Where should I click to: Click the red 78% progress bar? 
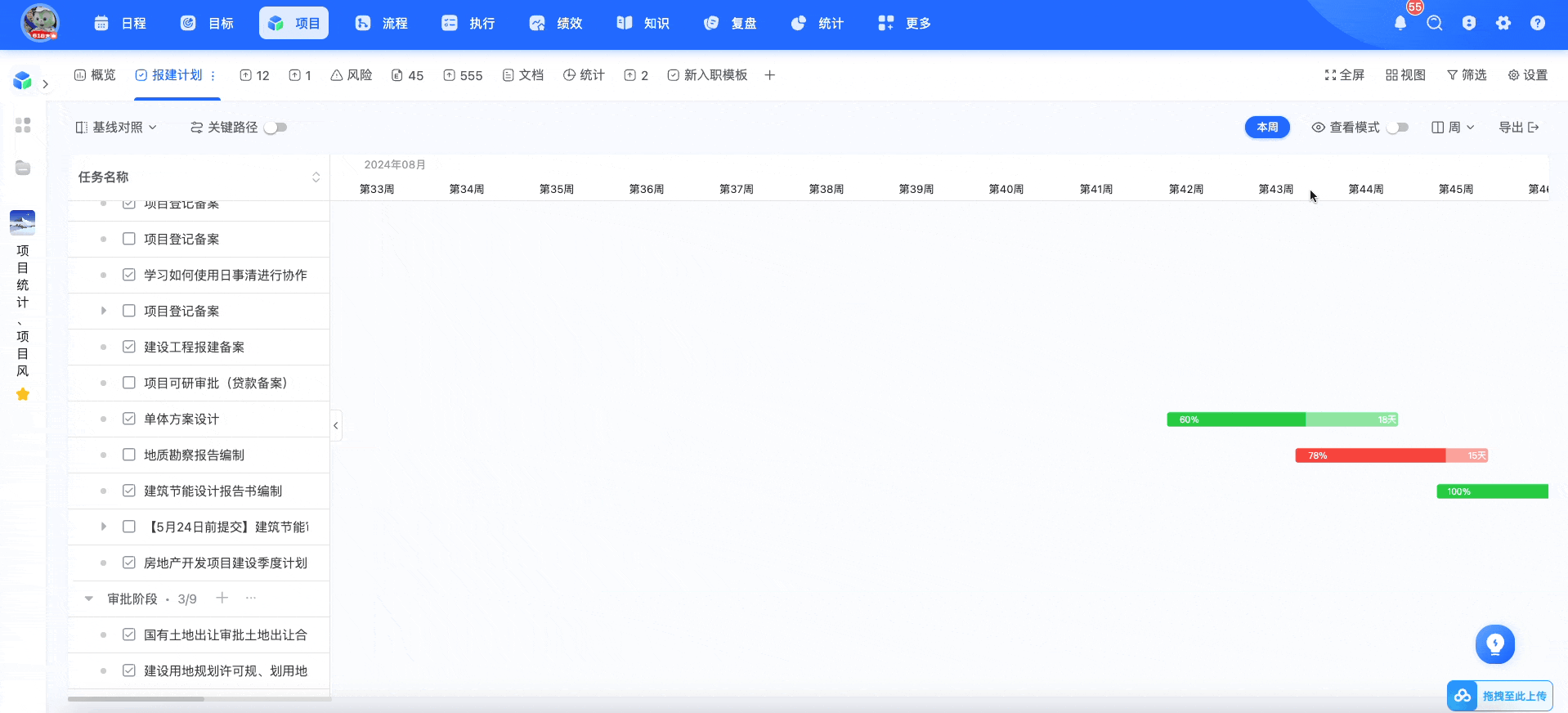click(x=1391, y=455)
